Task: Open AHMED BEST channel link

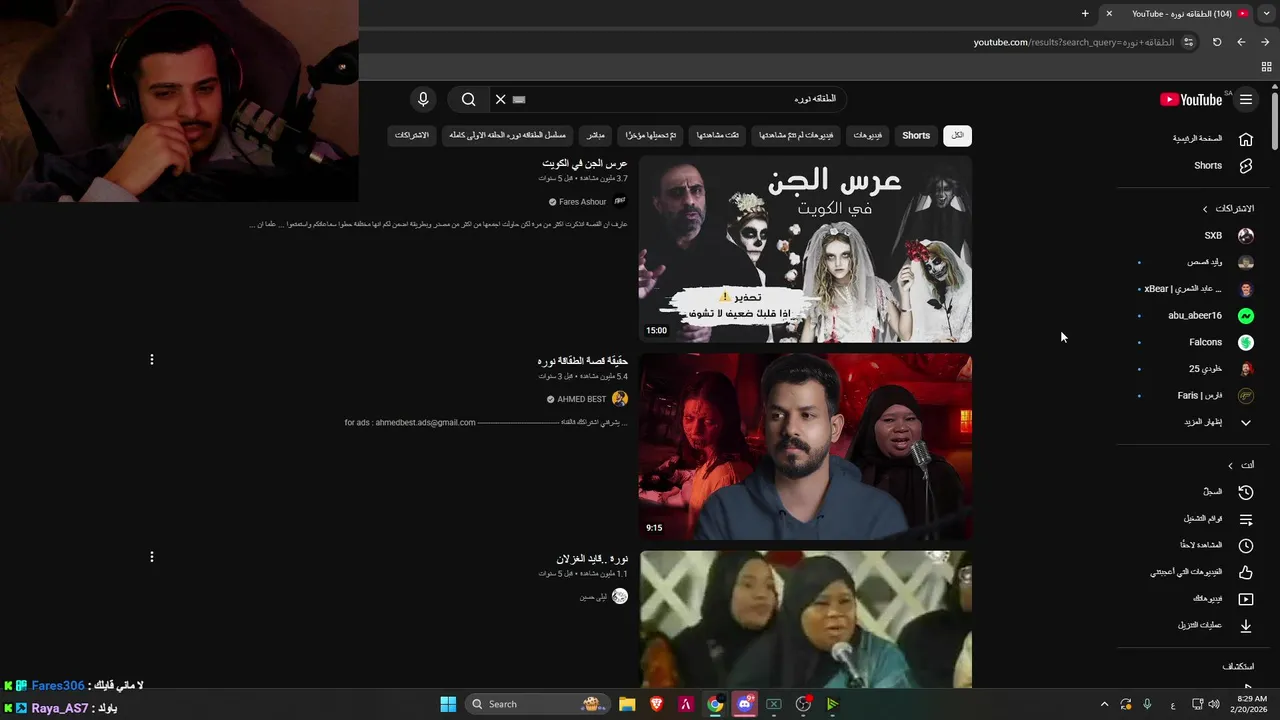Action: pos(582,399)
